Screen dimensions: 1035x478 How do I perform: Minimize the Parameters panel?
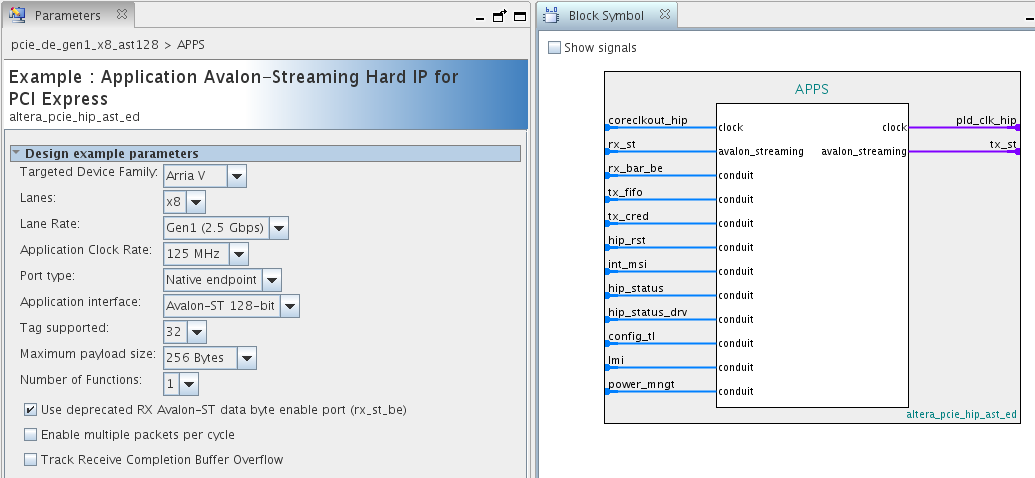[x=480, y=18]
